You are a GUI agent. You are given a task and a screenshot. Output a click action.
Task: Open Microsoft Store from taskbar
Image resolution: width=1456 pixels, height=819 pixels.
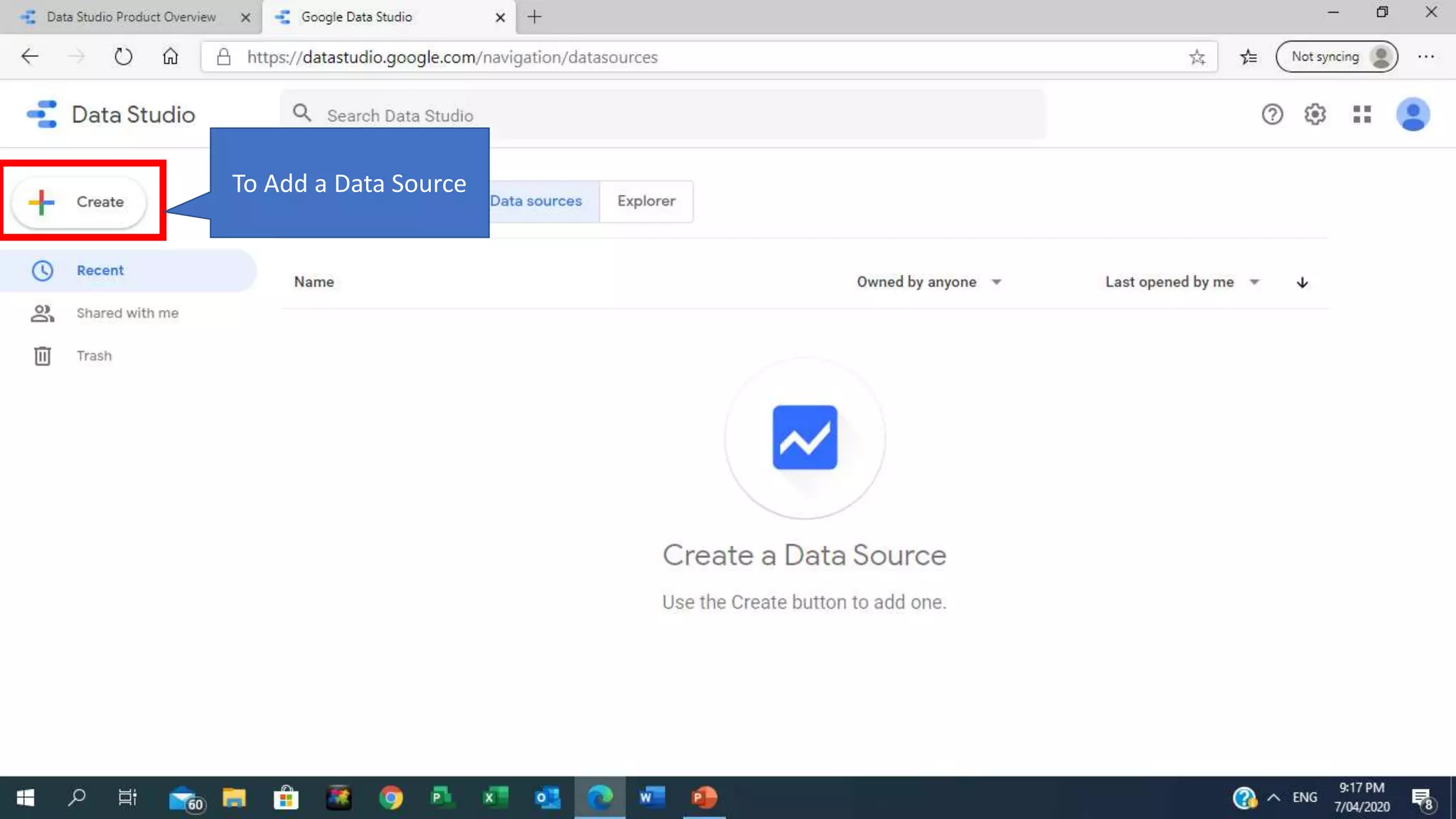point(286,798)
